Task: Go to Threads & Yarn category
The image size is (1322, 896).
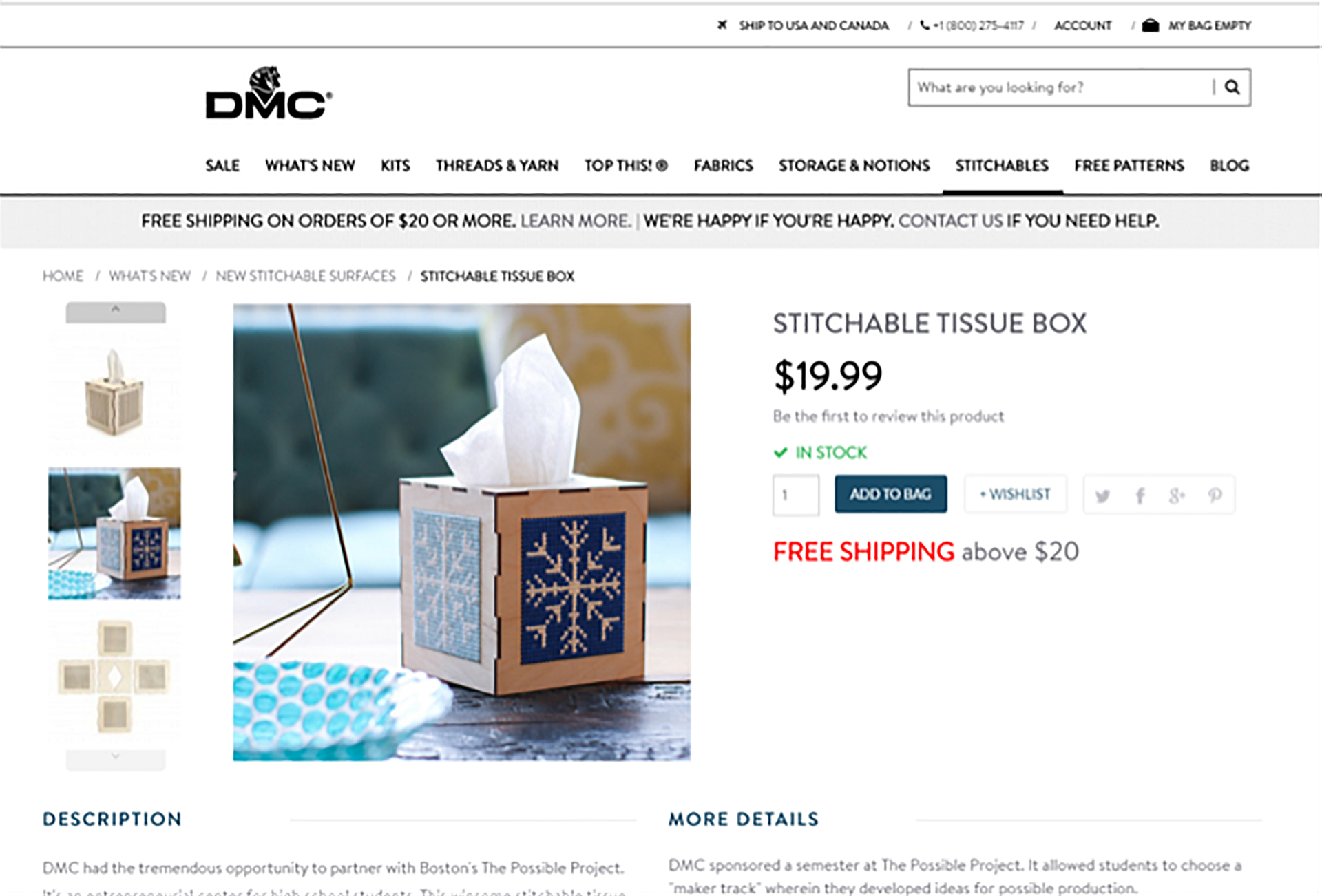Action: [x=497, y=166]
